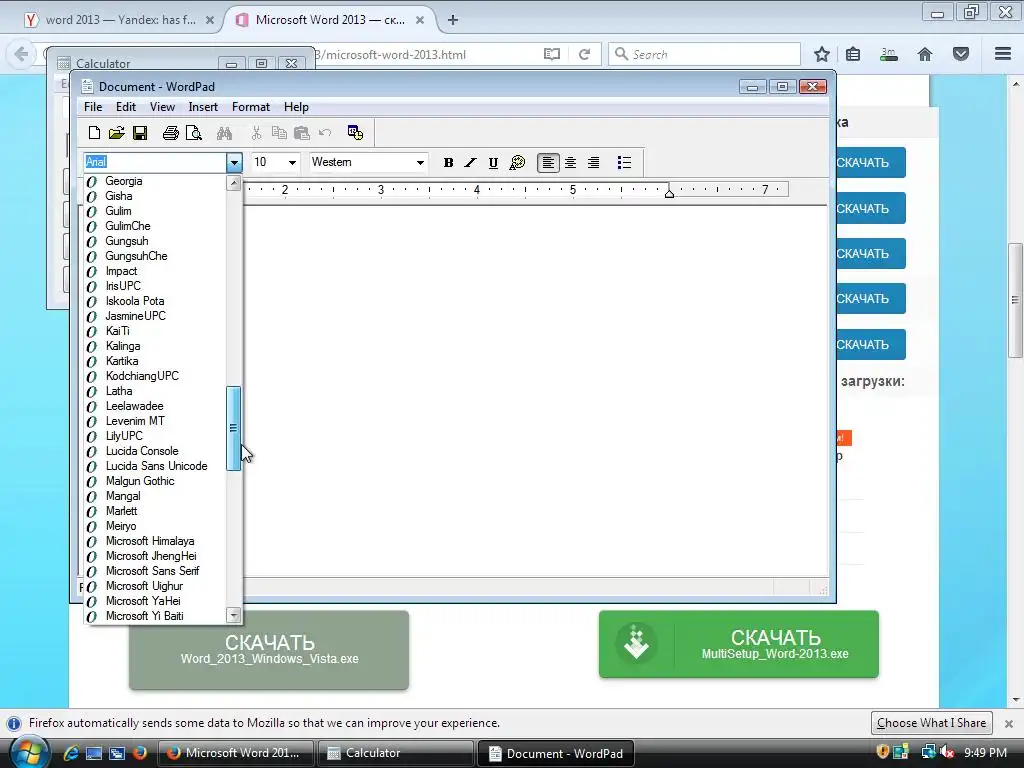Click the Undo arrow icon
This screenshot has width=1024, height=768.
[x=325, y=133]
